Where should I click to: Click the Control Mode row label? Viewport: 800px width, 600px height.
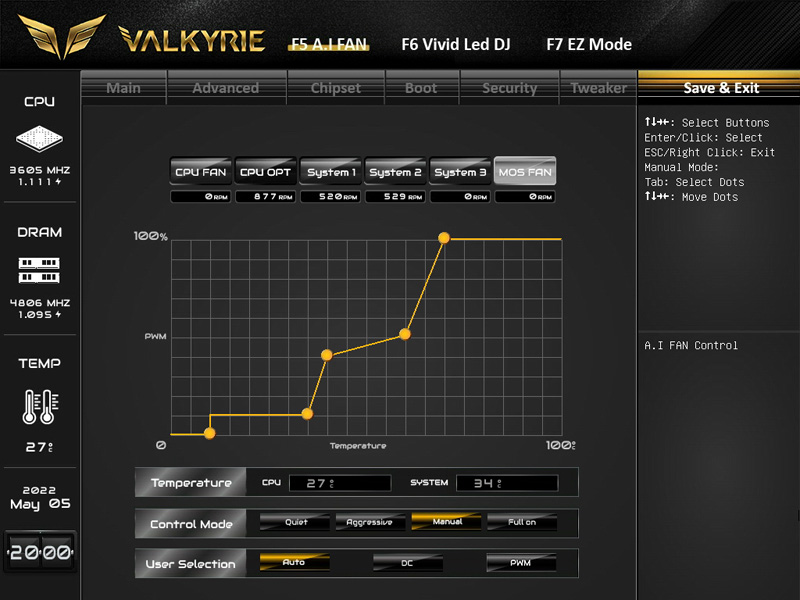pos(191,524)
